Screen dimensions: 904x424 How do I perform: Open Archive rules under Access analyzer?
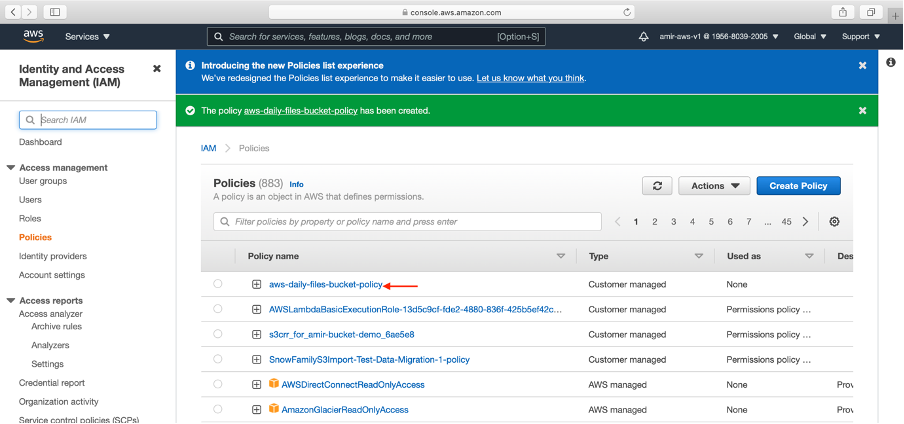(x=56, y=327)
